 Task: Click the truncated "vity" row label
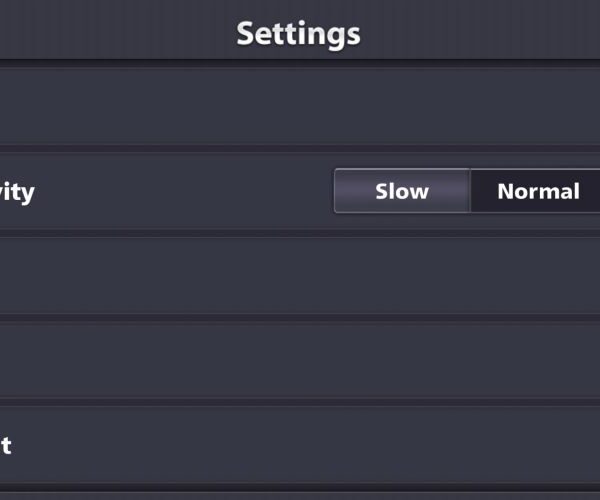[17, 191]
